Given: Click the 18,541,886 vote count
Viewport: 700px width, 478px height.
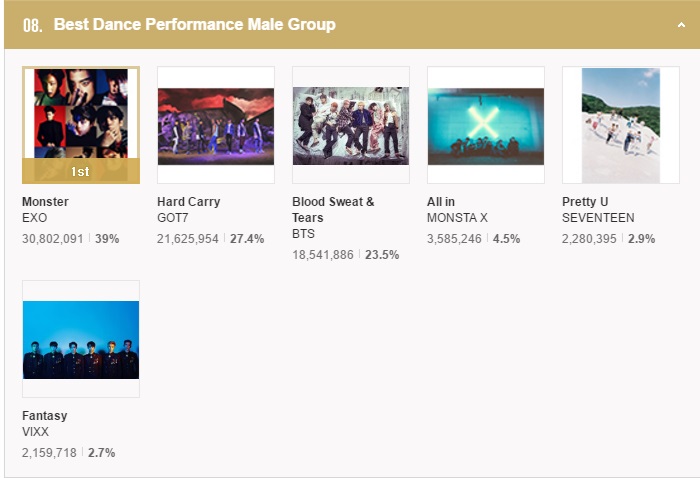Looking at the screenshot, I should point(323,255).
